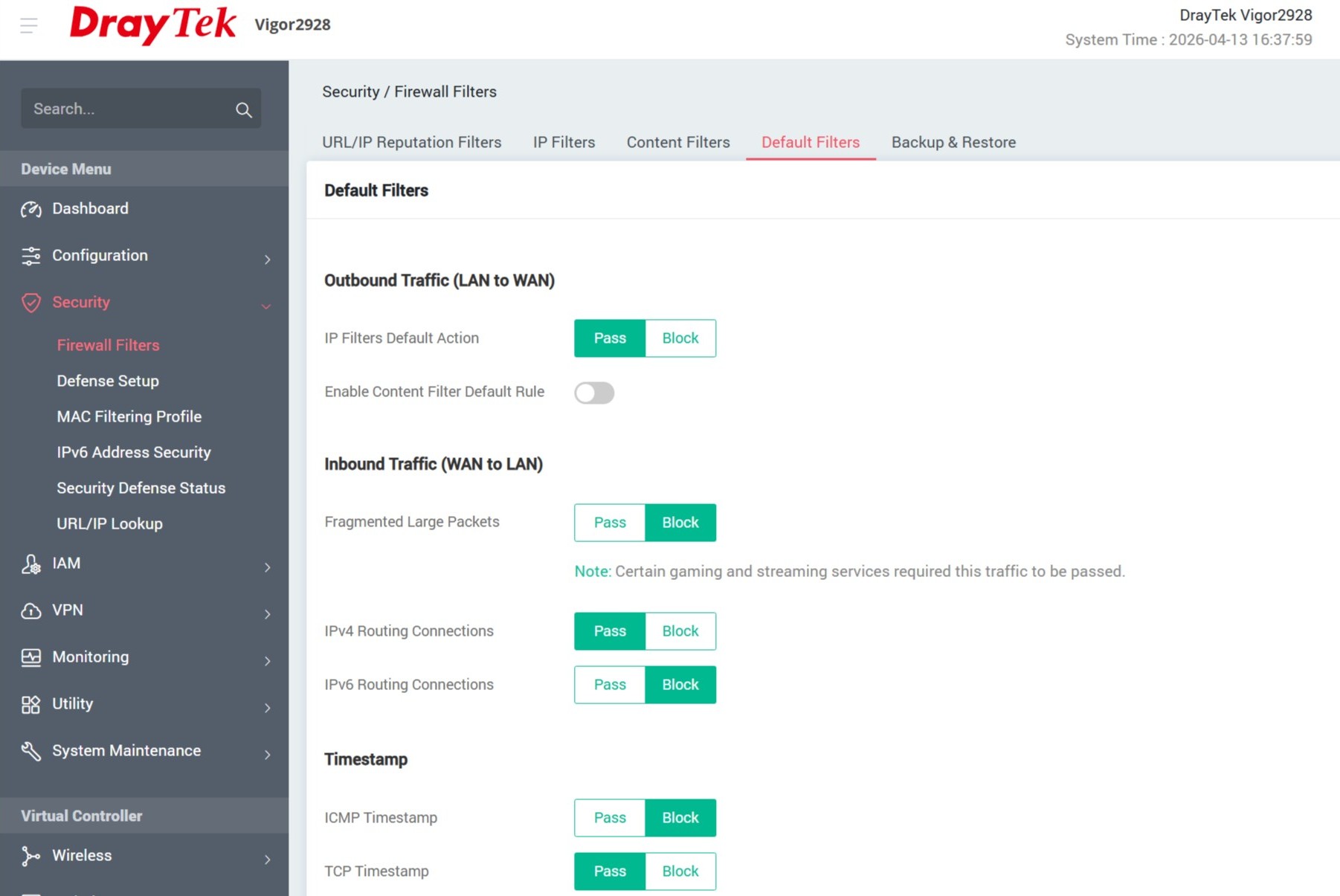Click the Configuration sliders icon

coord(30,256)
